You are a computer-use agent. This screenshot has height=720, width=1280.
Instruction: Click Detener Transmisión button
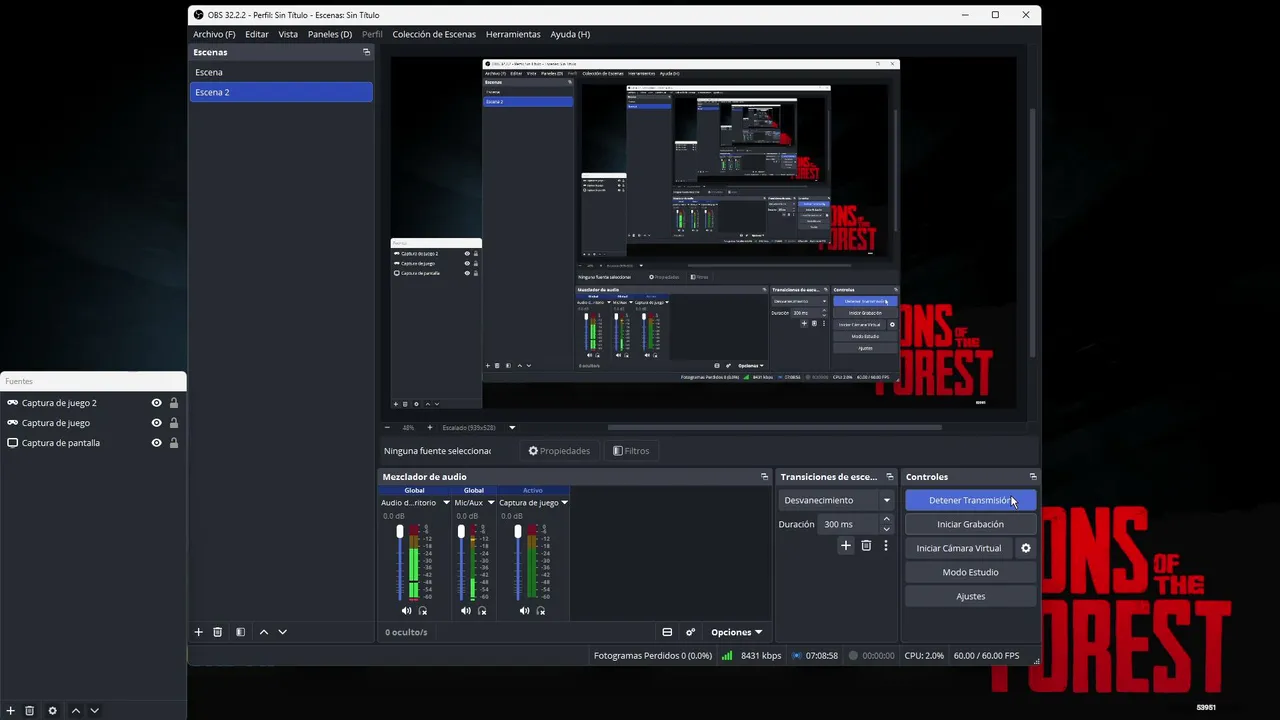tap(970, 500)
